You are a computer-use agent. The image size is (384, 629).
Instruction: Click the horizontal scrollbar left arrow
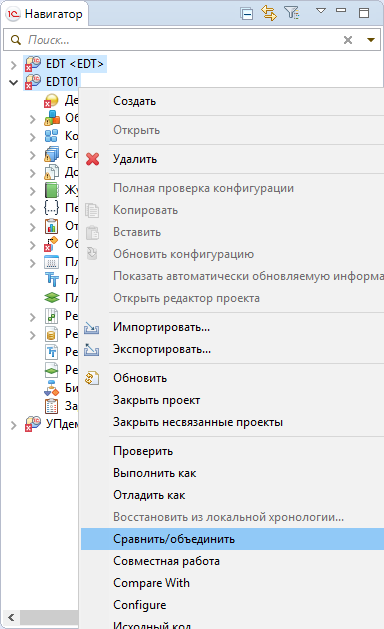pos(11,617)
